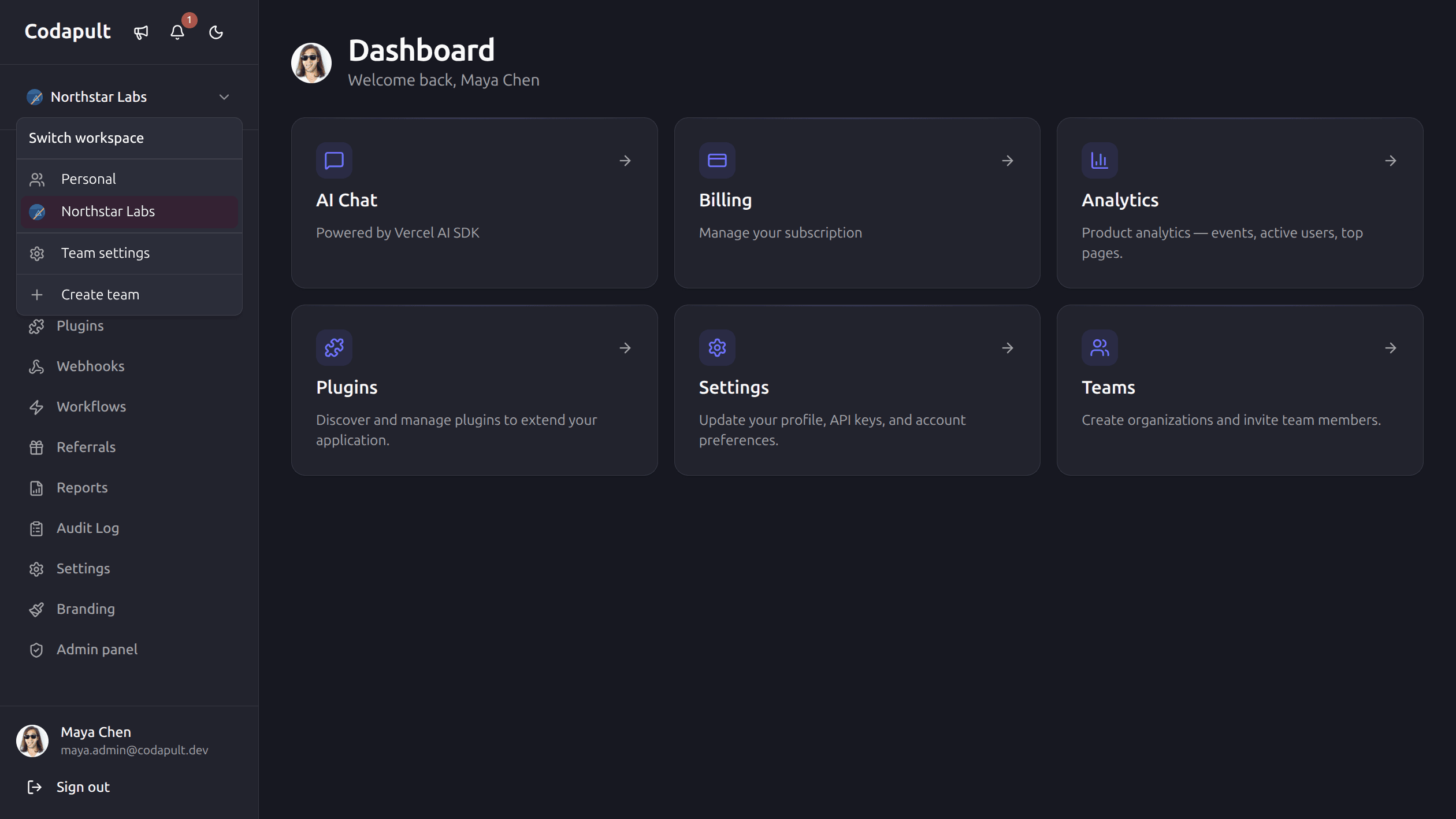This screenshot has height=819, width=1456.
Task: Click the plus icon beside Create team
Action: coord(37,295)
